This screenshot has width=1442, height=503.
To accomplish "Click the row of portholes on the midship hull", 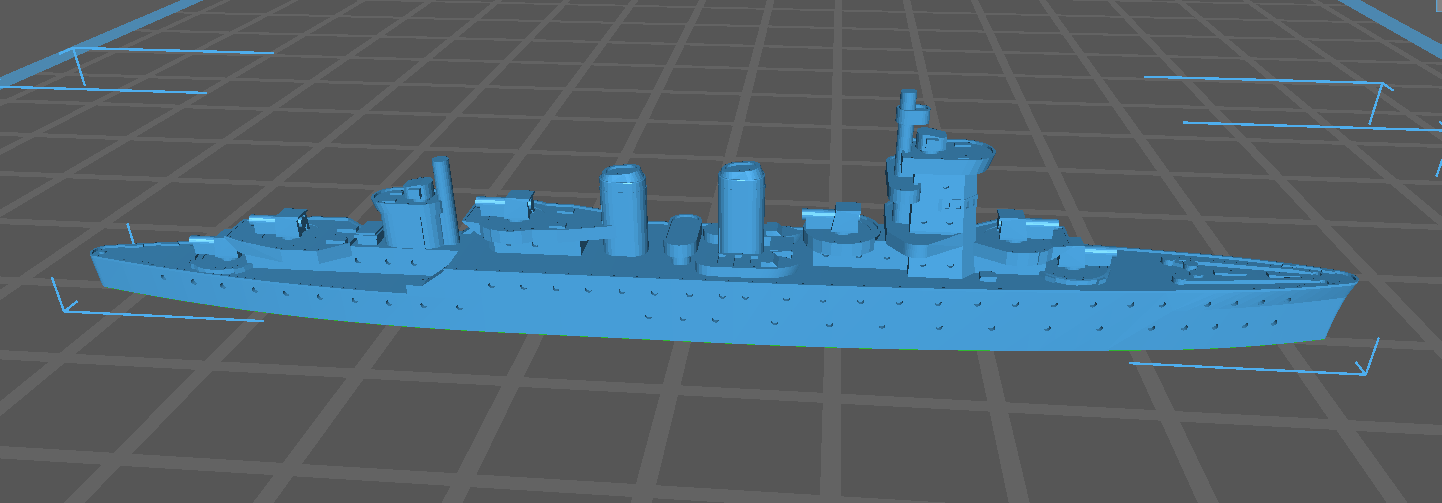I will pos(700,300).
